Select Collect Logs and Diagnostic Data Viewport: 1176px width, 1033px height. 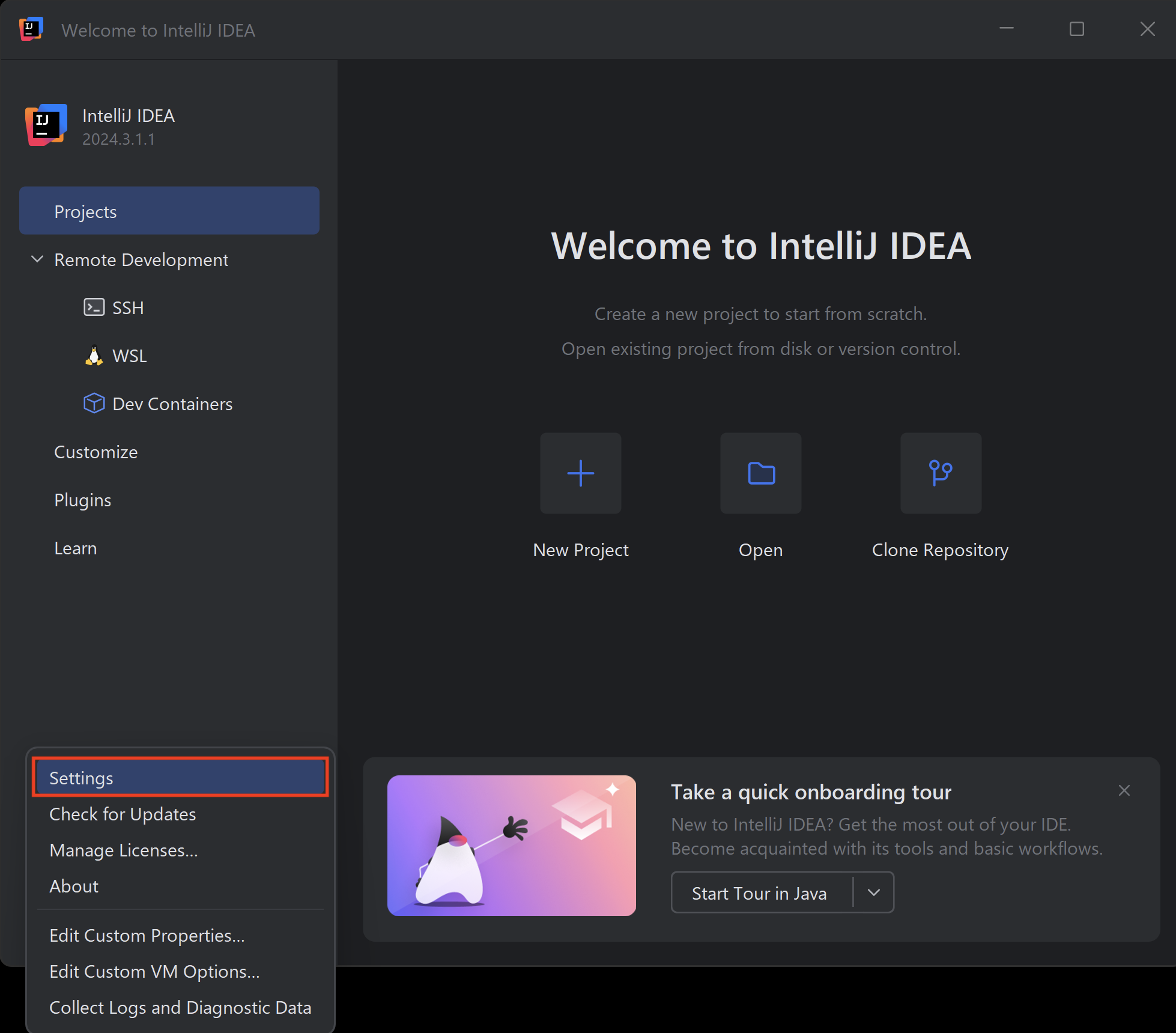(180, 1007)
